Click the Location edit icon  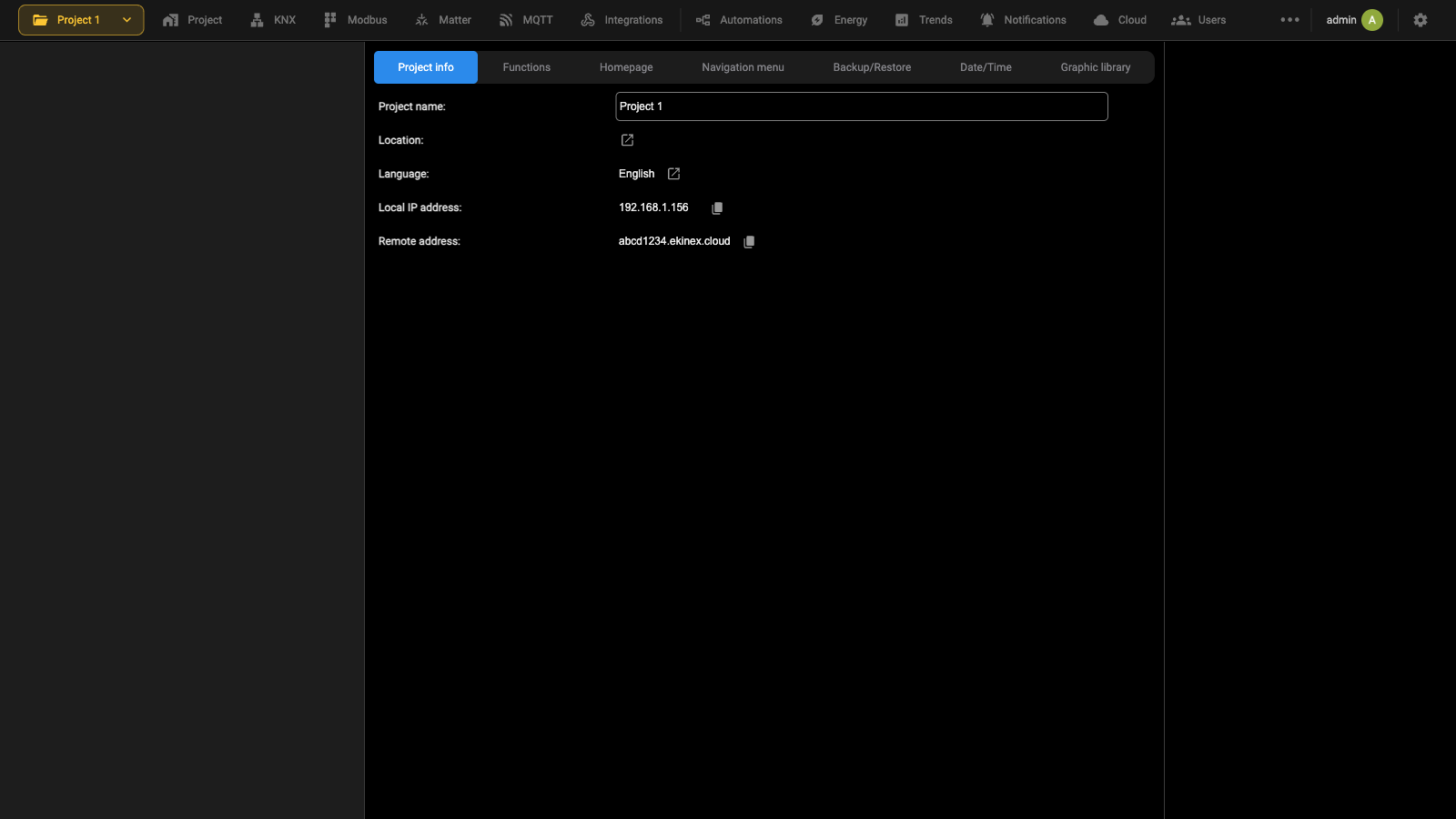(627, 140)
